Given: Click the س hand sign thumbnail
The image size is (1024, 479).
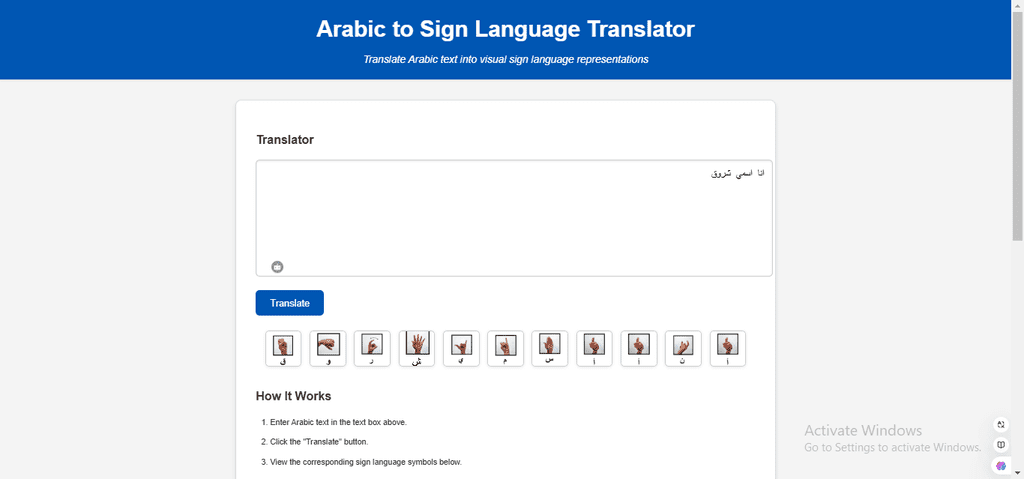Looking at the screenshot, I should tap(550, 348).
